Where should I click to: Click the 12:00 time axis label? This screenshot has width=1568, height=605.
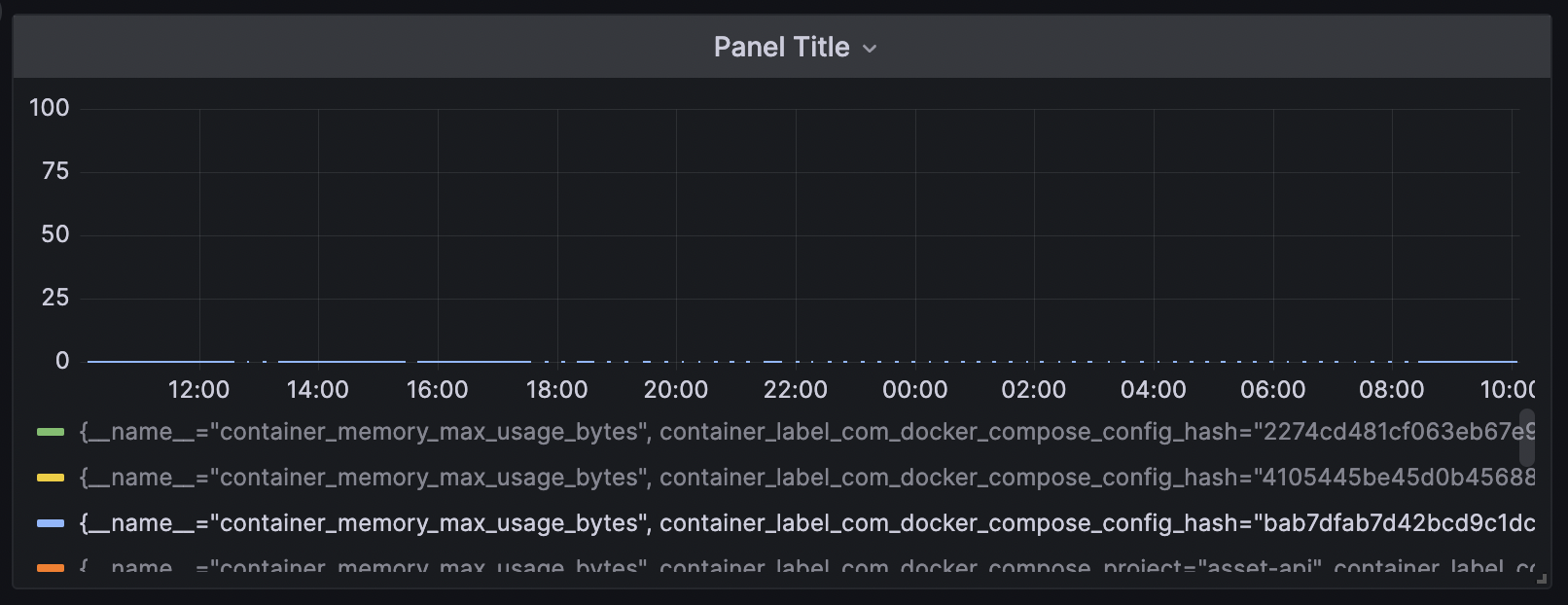(198, 390)
